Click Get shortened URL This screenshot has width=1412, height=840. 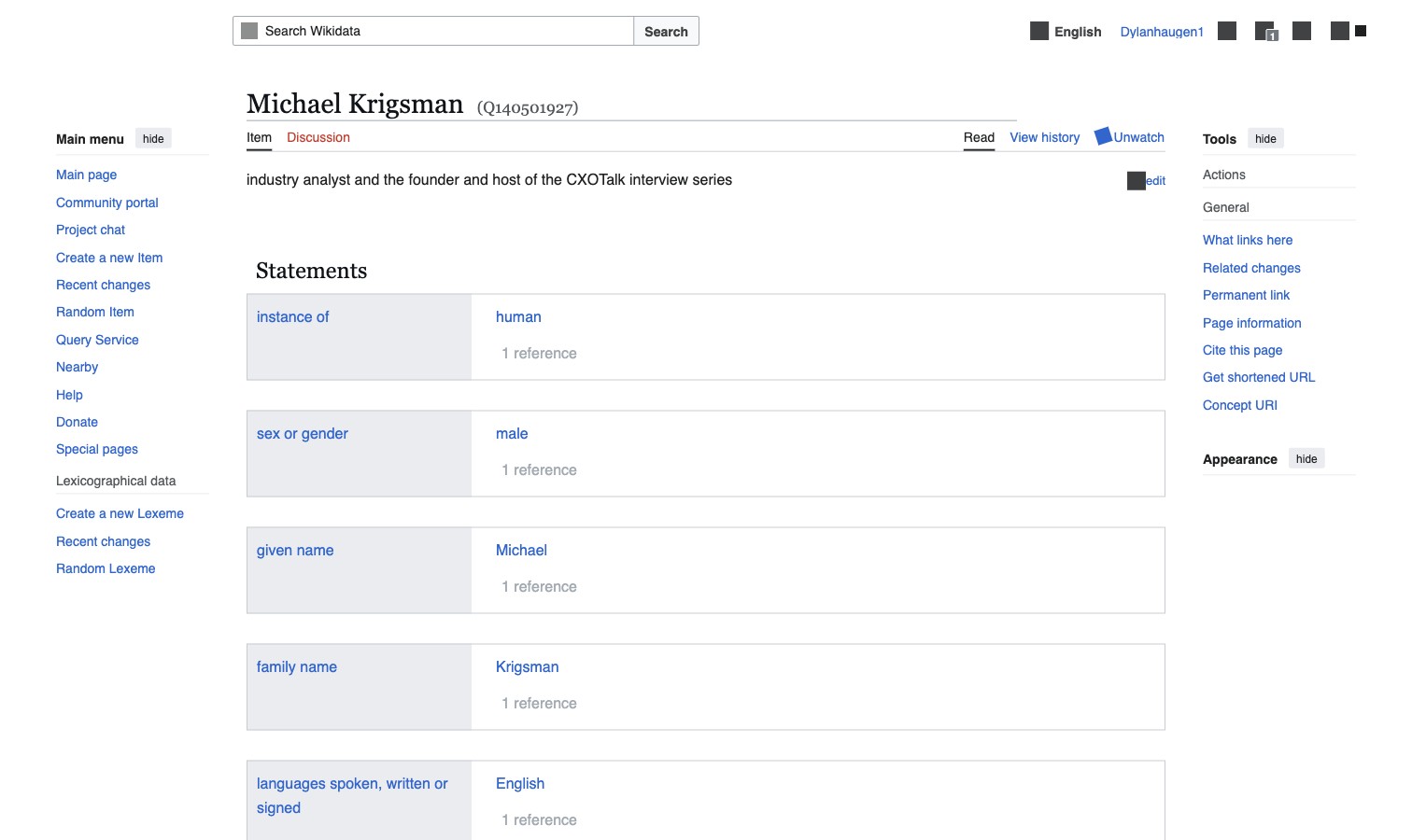[x=1259, y=377]
